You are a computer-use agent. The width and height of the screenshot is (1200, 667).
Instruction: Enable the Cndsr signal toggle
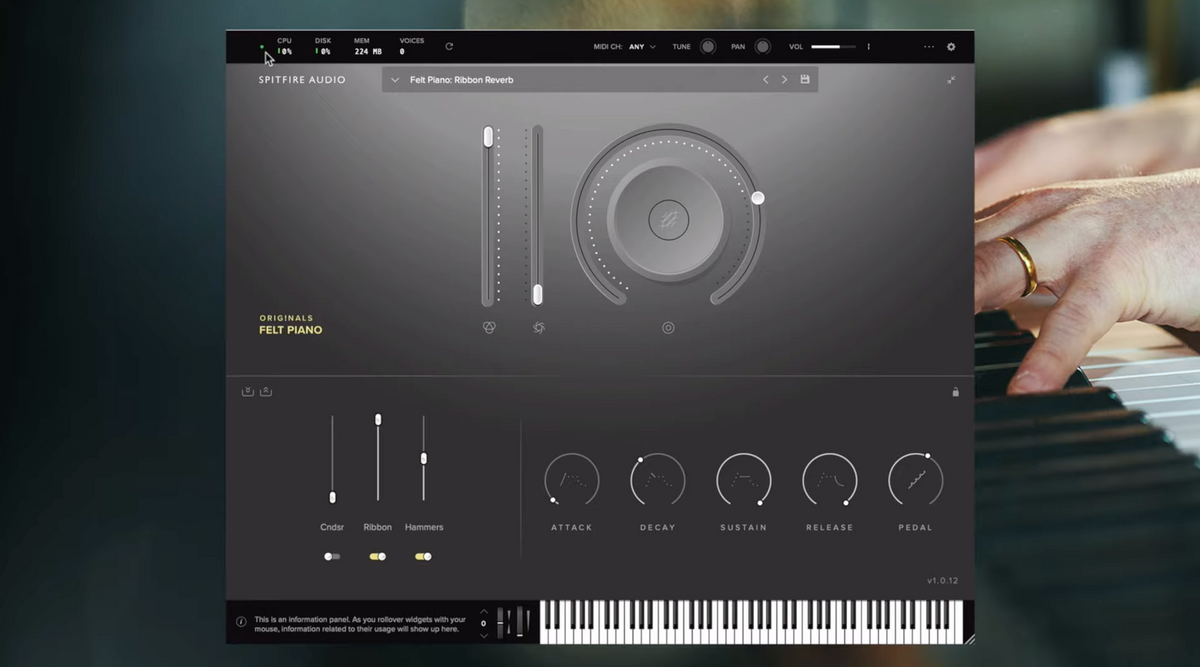click(332, 557)
